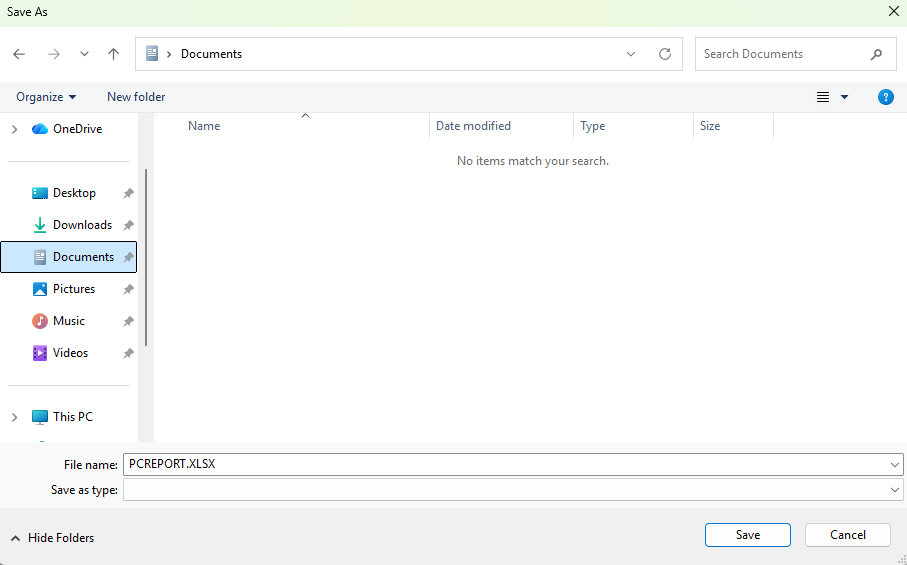Open the Recent locations dropdown arrow
This screenshot has width=907, height=565.
(x=84, y=54)
